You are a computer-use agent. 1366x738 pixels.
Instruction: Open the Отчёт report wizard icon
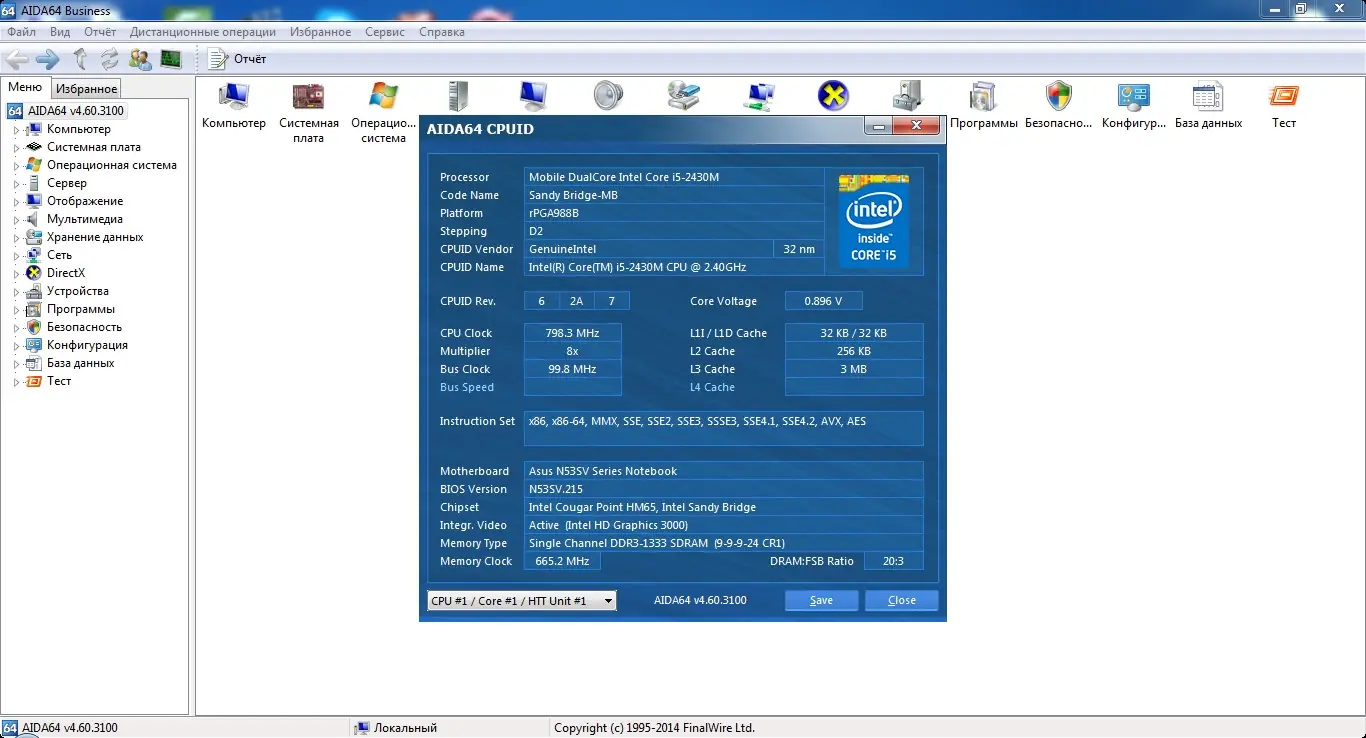[218, 58]
